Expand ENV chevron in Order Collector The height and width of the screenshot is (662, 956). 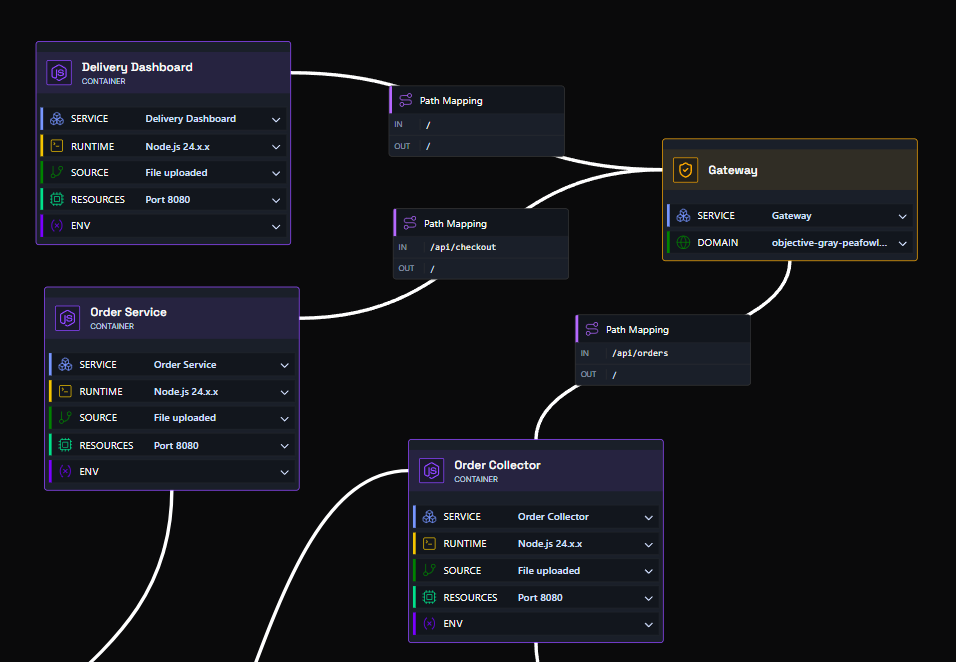coord(649,625)
